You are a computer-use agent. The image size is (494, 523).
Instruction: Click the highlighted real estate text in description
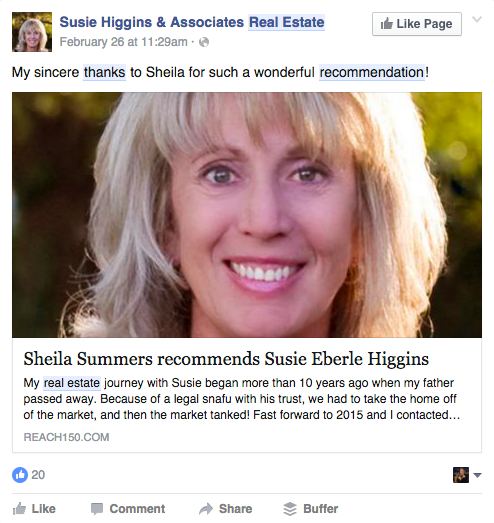point(72,383)
